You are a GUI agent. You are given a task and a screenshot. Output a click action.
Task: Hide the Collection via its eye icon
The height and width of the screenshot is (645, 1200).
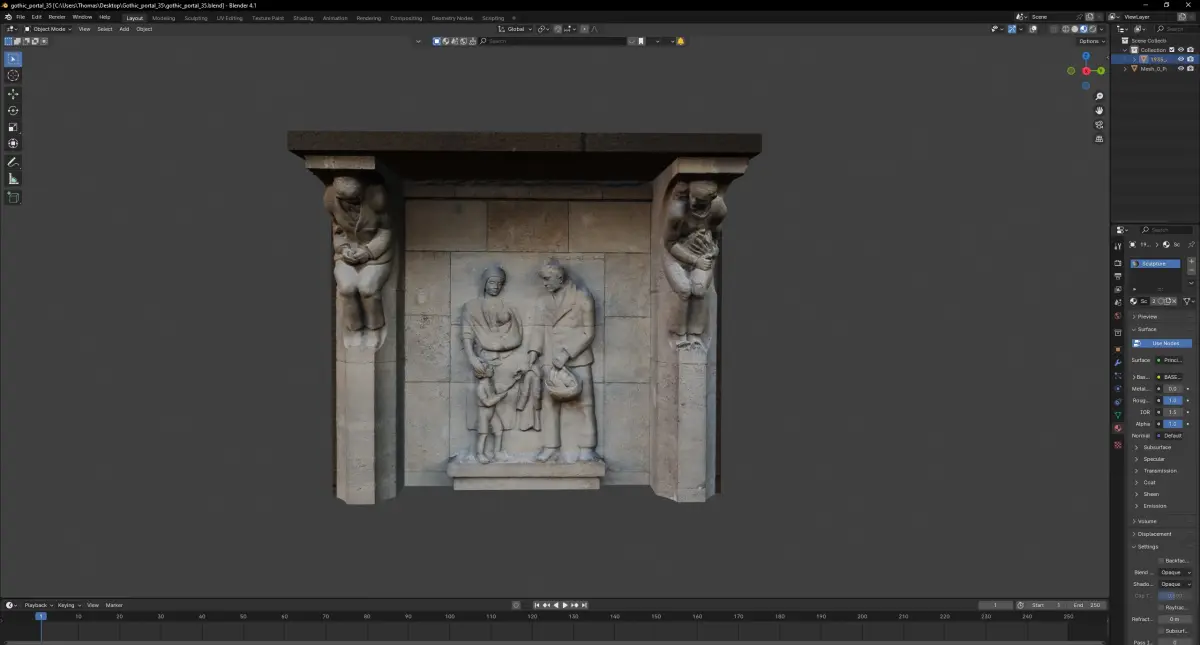pyautogui.click(x=1181, y=50)
